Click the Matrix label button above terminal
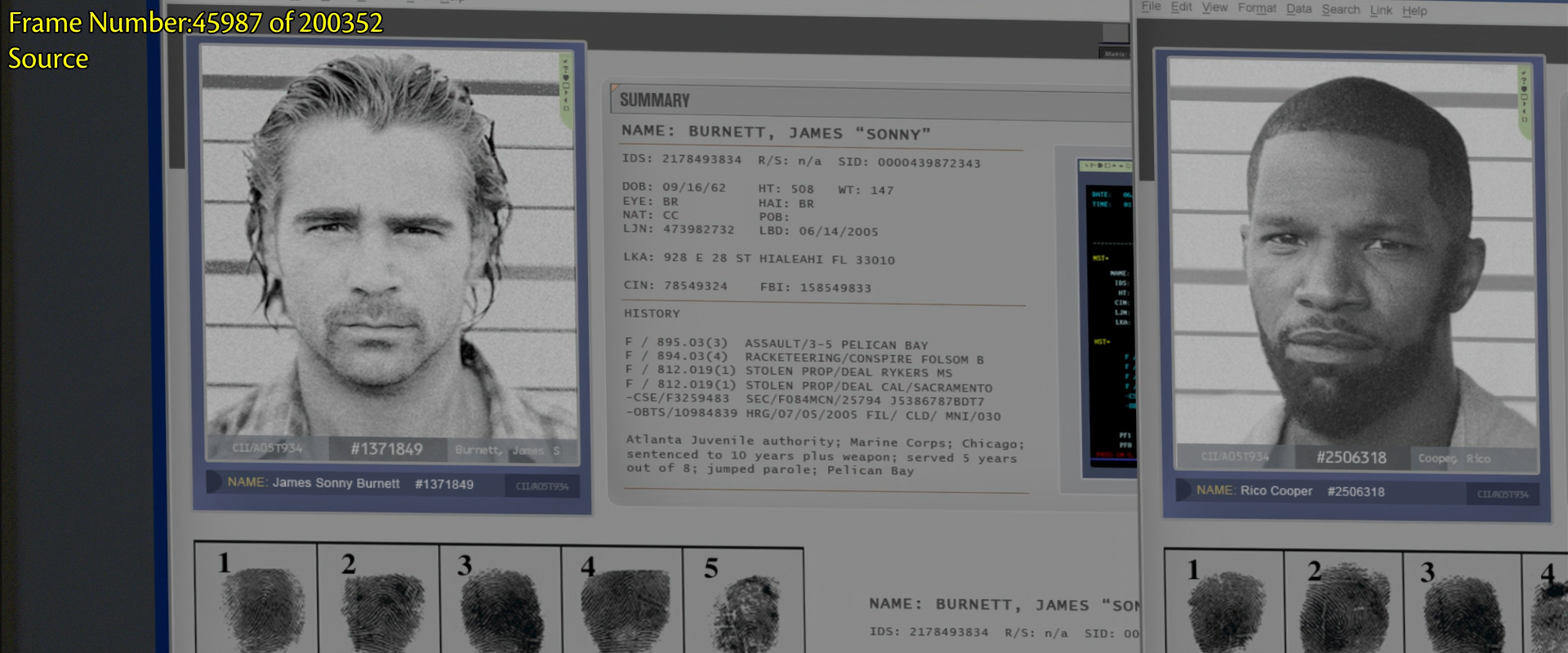1568x653 pixels. click(1115, 54)
